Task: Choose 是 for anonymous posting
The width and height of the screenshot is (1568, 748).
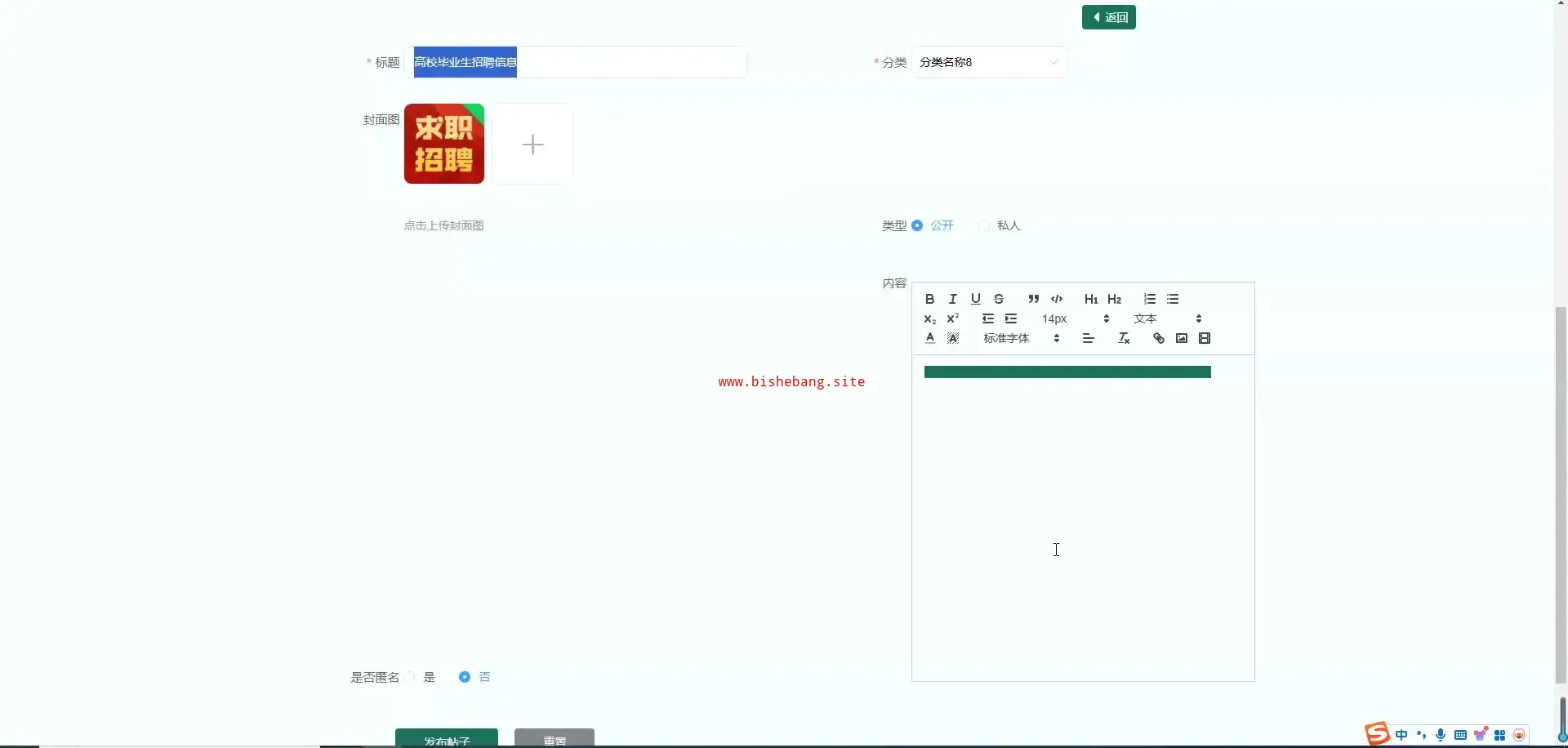Action: click(410, 677)
